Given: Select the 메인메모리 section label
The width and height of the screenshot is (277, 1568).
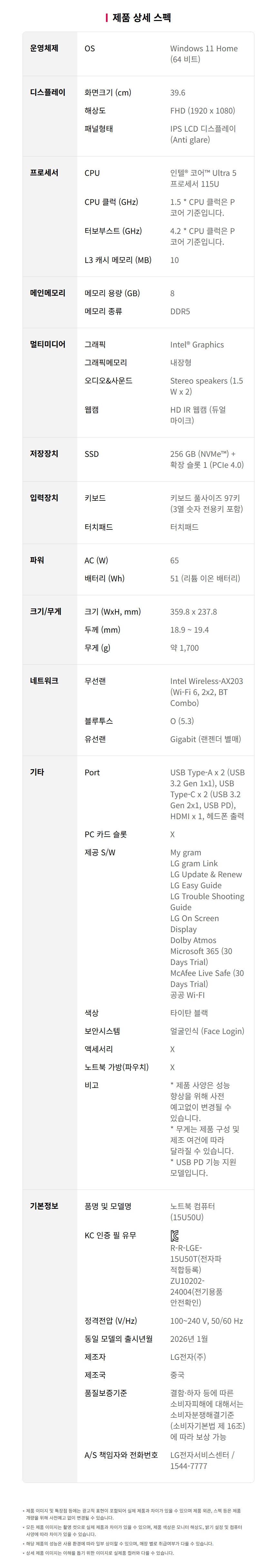Looking at the screenshot, I should click(47, 293).
